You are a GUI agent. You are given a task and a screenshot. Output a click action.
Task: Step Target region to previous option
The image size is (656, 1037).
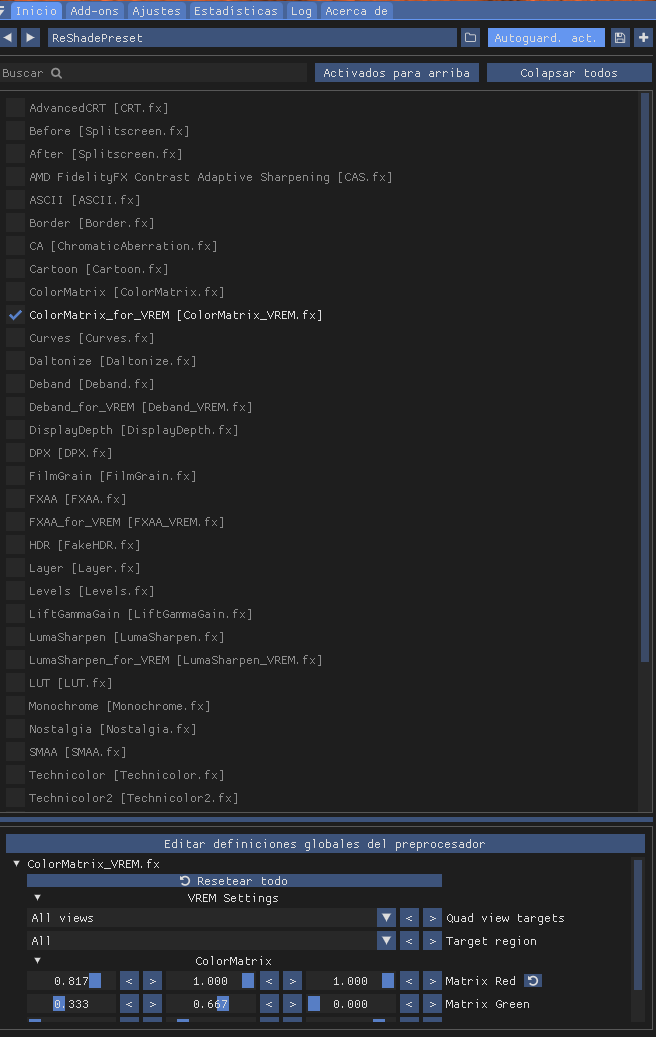pos(409,940)
